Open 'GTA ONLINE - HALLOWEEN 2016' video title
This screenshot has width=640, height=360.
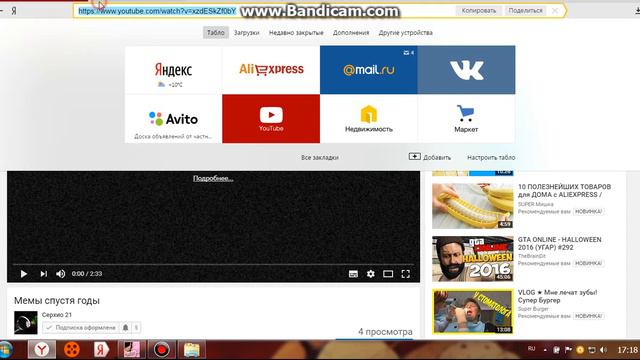pyautogui.click(x=560, y=243)
